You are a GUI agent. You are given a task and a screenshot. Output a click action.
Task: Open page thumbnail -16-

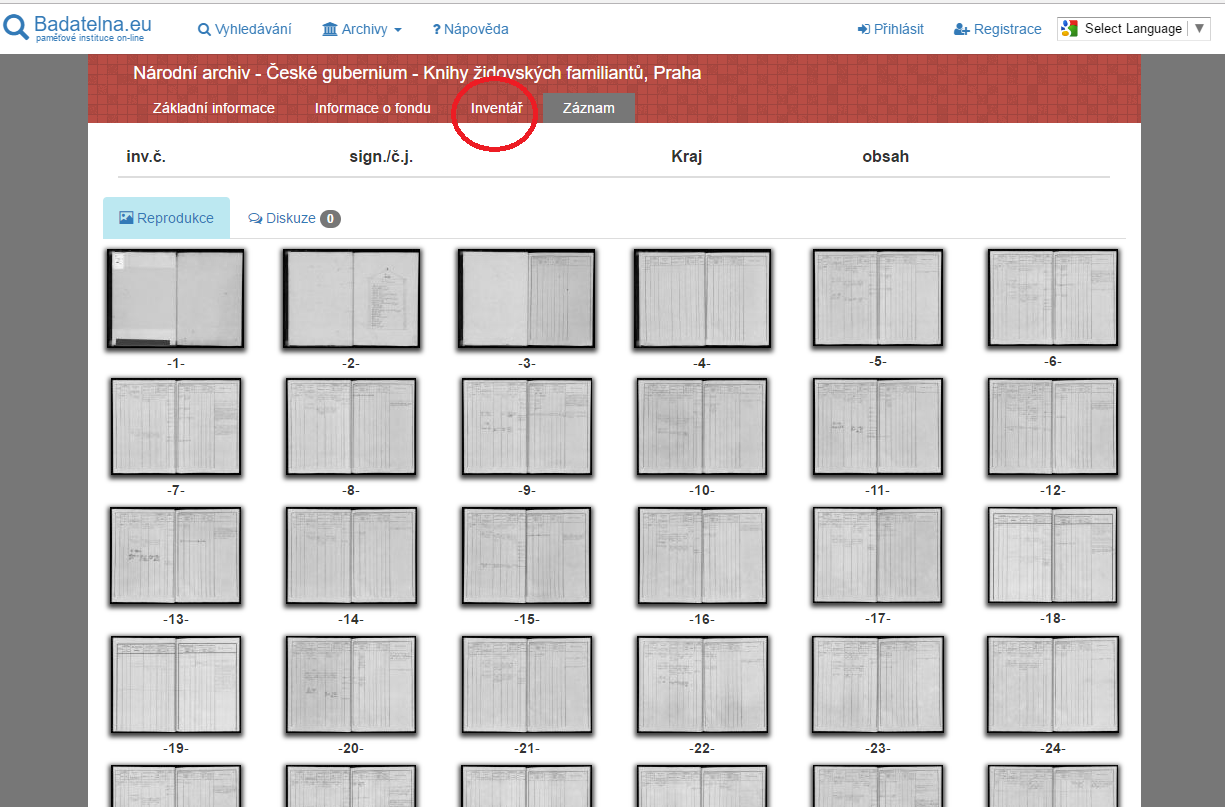(x=702, y=556)
